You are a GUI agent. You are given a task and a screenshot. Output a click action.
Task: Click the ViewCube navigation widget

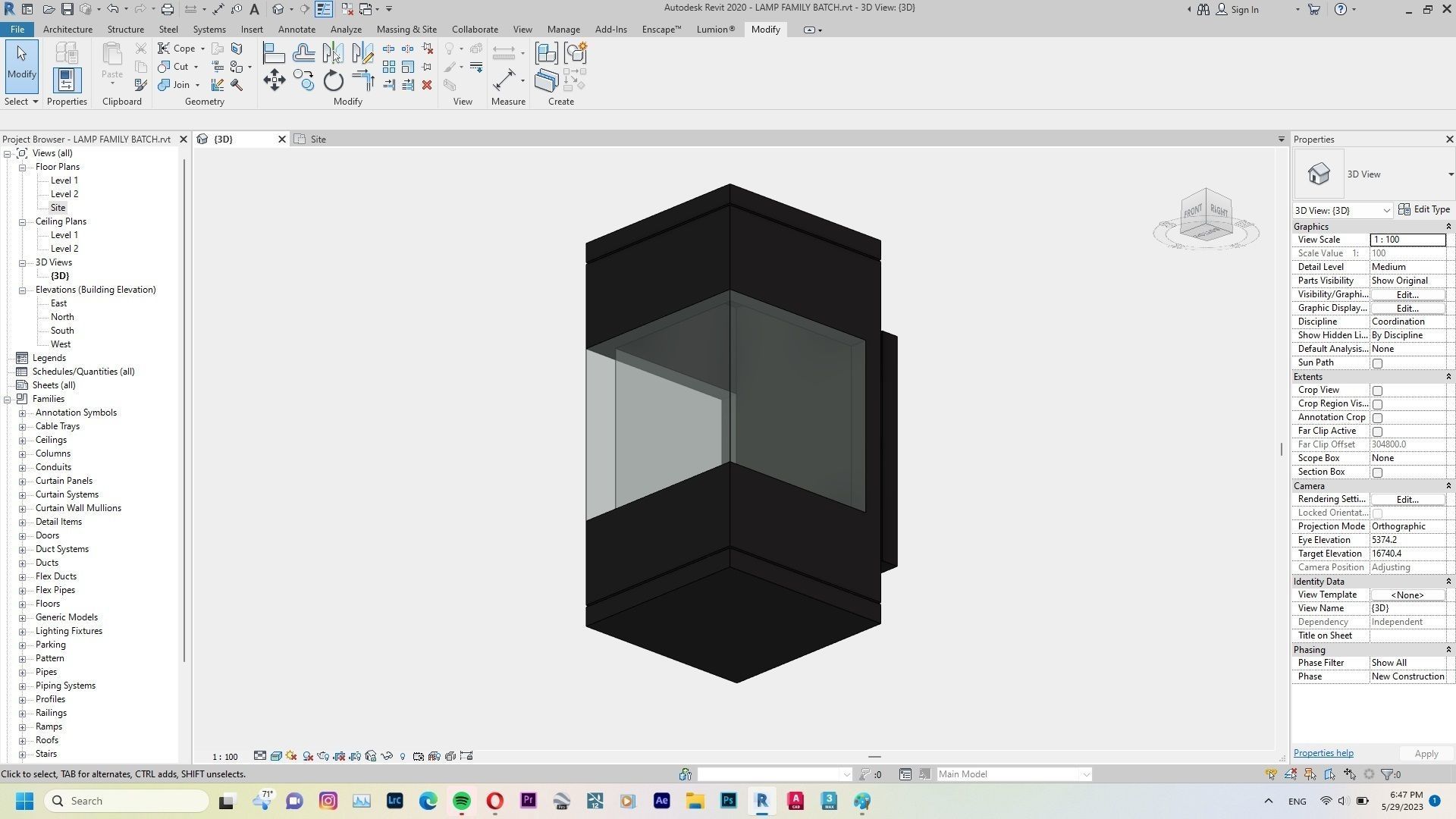point(1206,218)
